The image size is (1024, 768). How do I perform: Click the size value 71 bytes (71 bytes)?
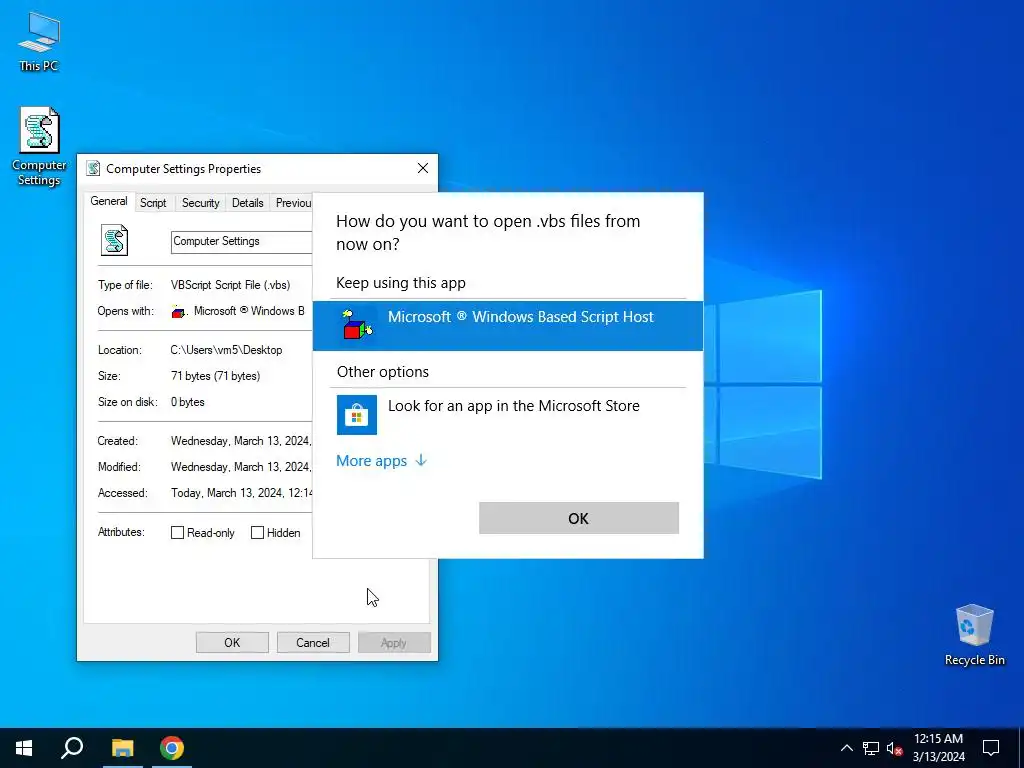coord(216,376)
